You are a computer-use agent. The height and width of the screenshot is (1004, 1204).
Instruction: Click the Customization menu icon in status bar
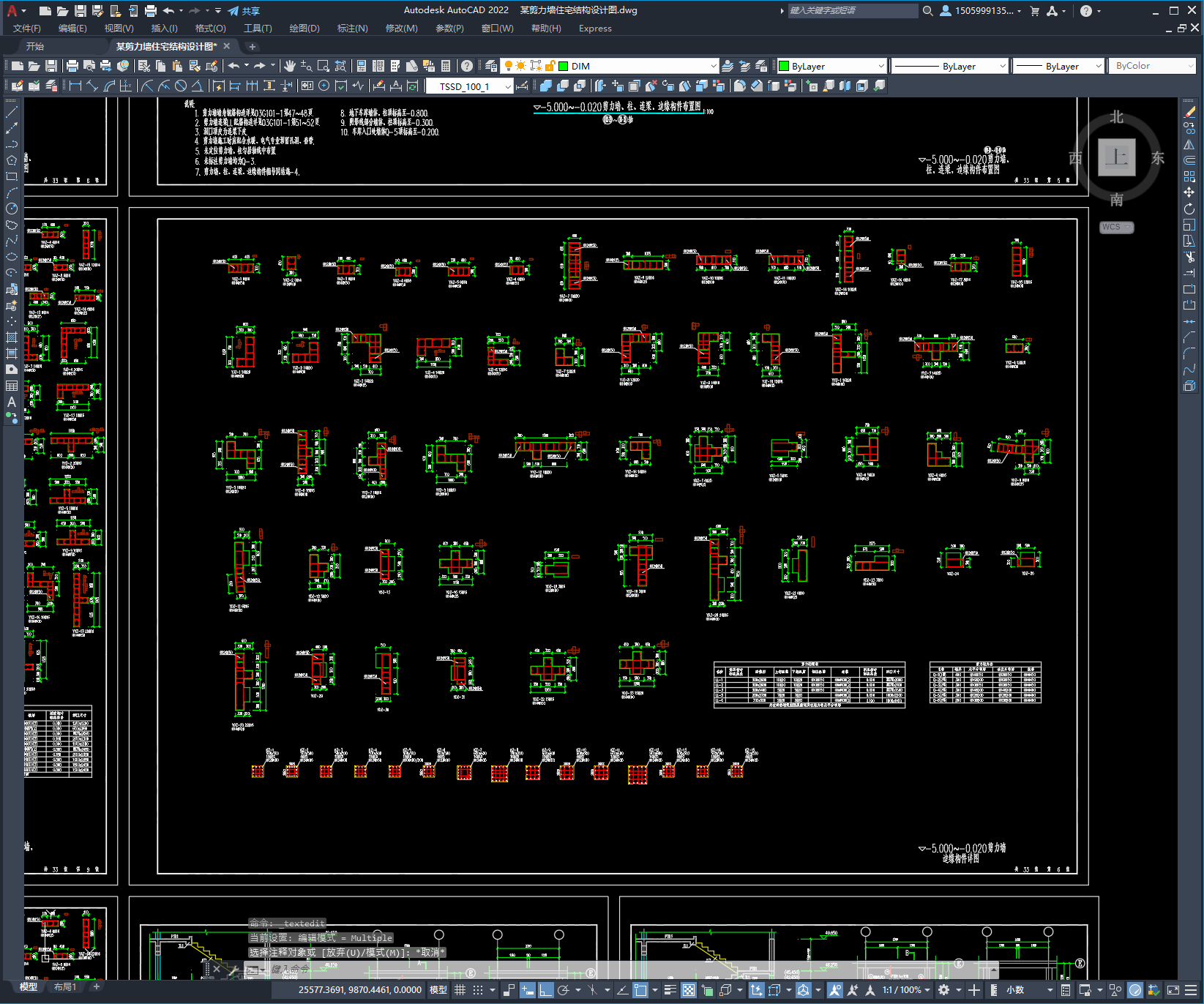click(1192, 989)
